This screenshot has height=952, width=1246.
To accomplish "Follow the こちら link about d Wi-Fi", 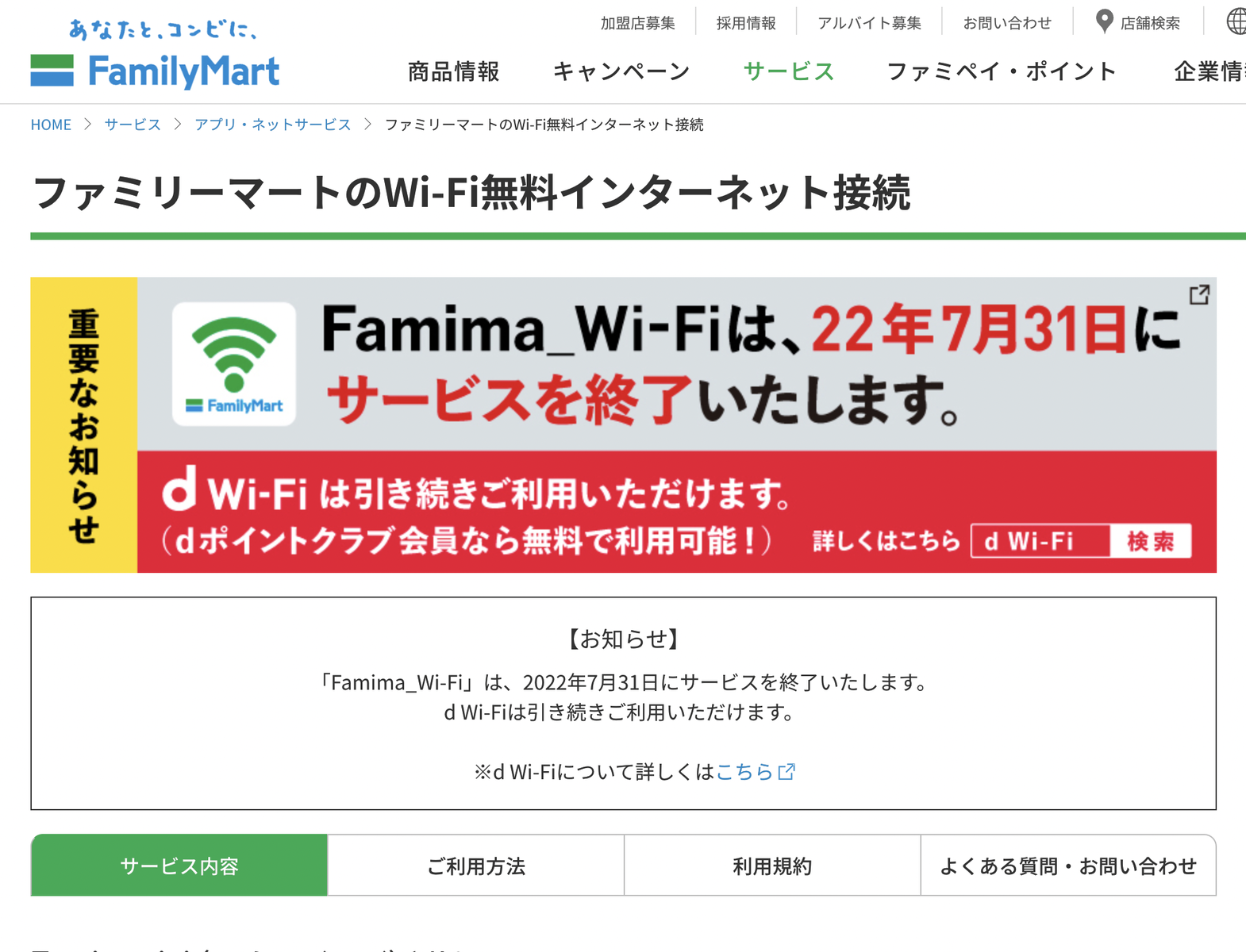I will 744,772.
